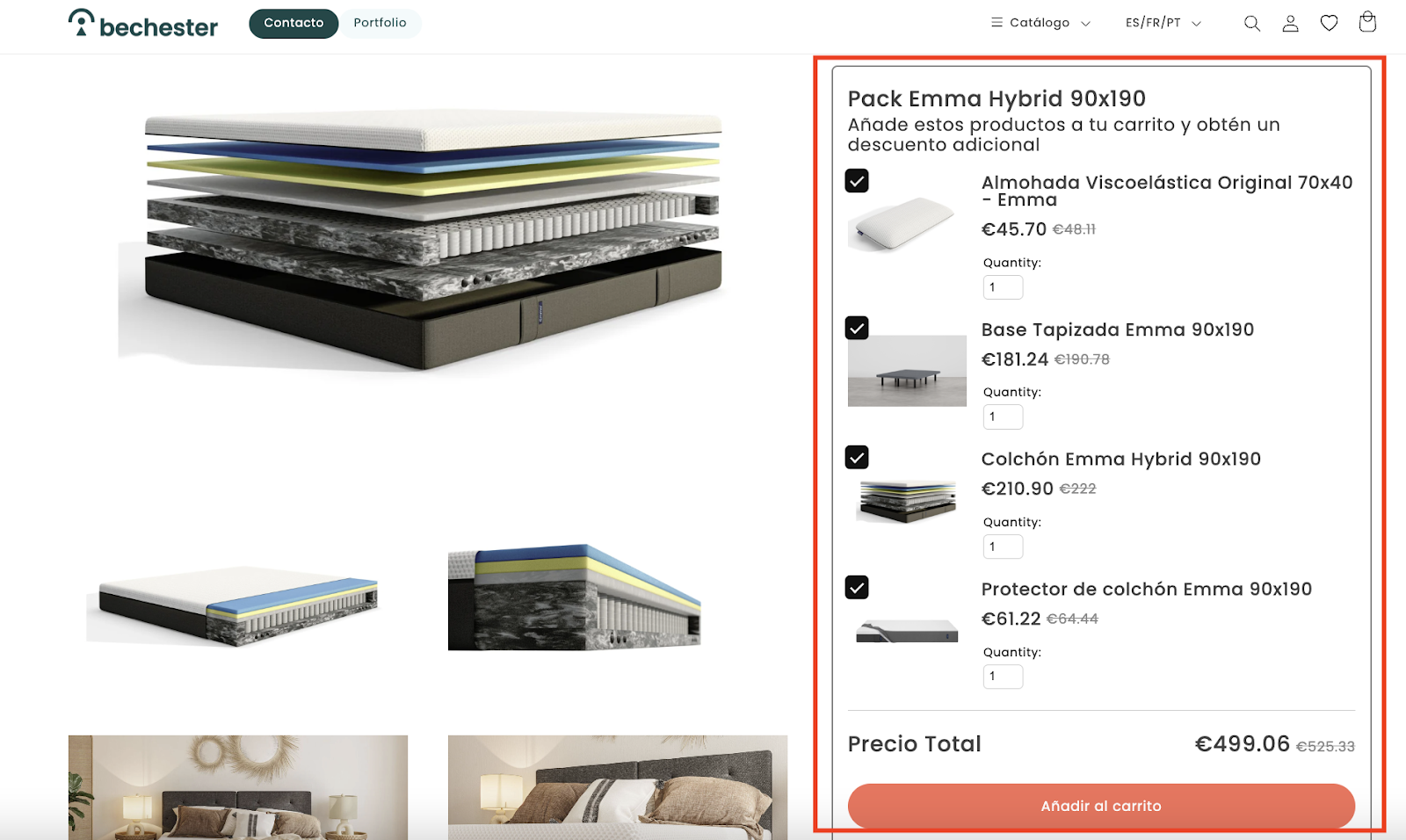The width and height of the screenshot is (1406, 840).
Task: Click the Añadir al carrito button
Action: pos(1101,806)
